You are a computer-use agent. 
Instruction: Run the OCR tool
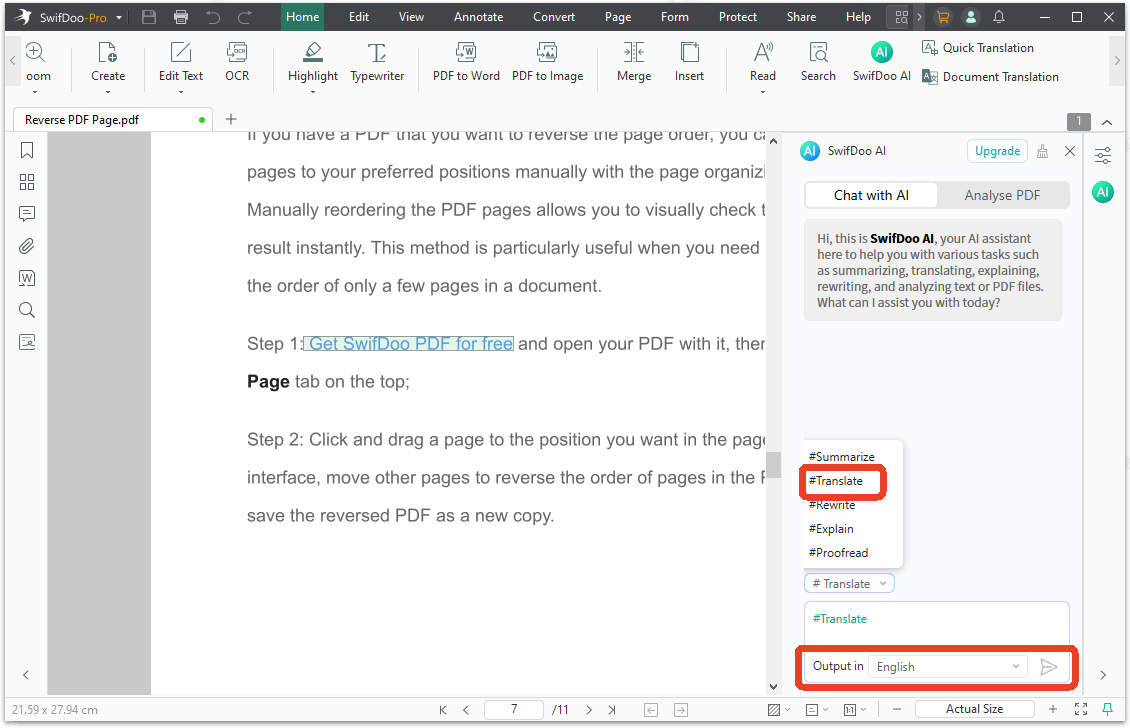tap(237, 63)
